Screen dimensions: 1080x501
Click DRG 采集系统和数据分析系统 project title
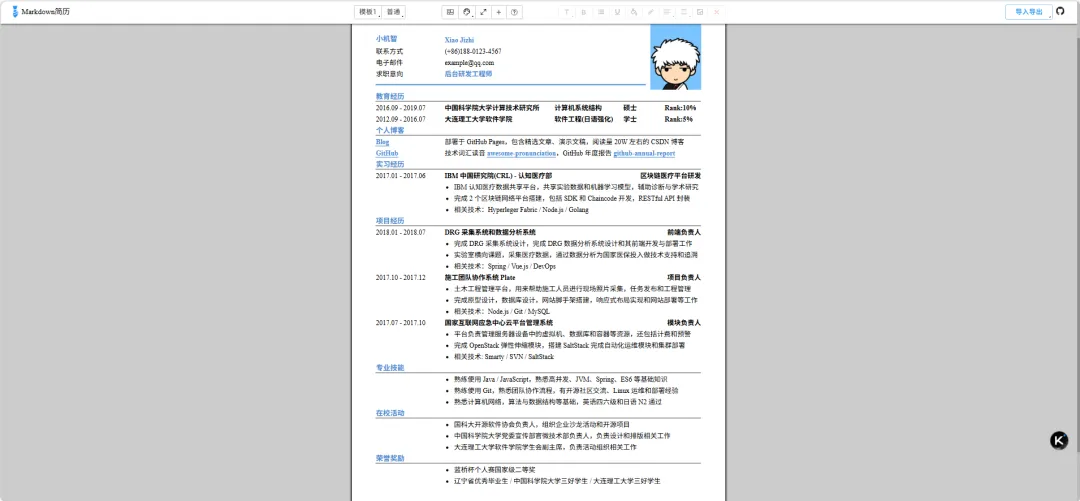pyautogui.click(x=490, y=232)
